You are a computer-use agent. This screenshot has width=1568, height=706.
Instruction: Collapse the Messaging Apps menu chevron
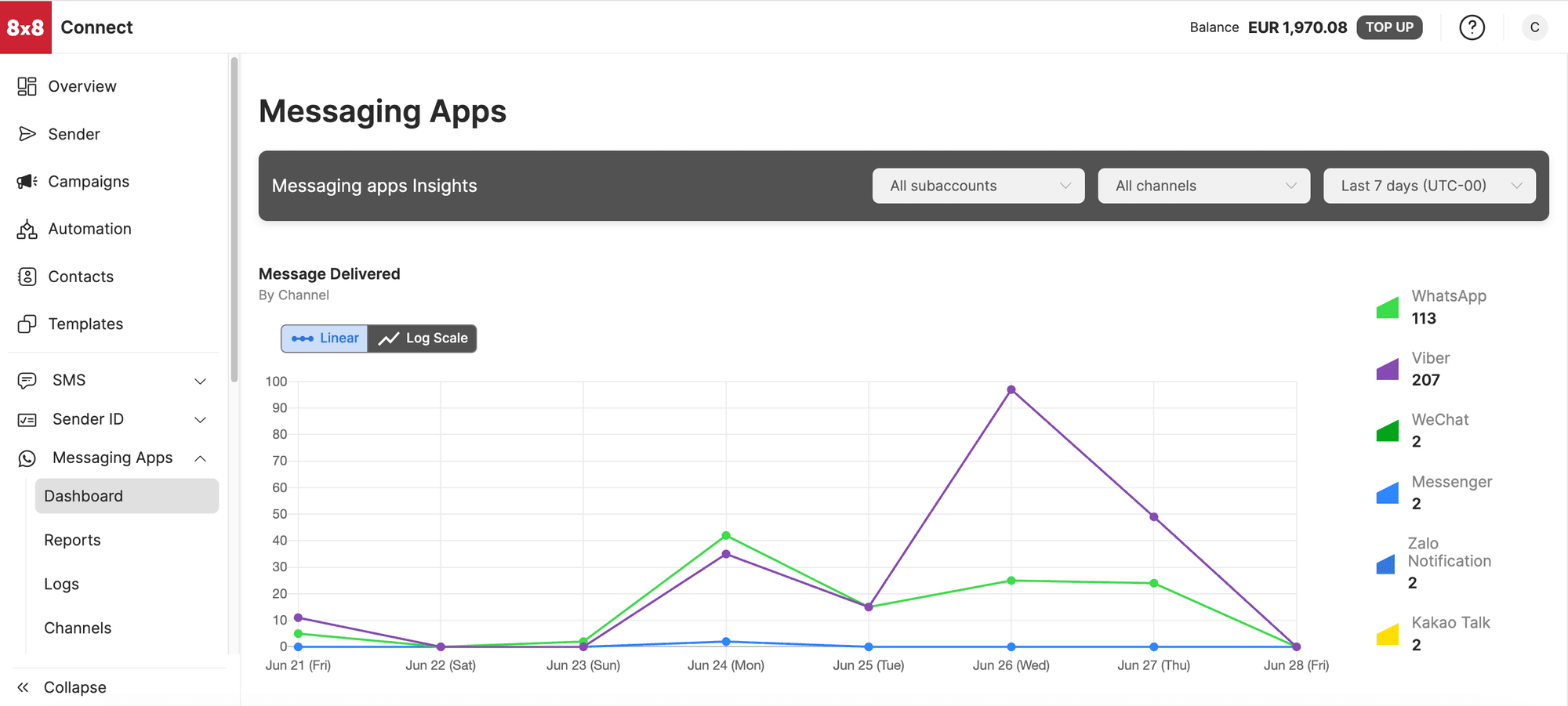coord(201,458)
